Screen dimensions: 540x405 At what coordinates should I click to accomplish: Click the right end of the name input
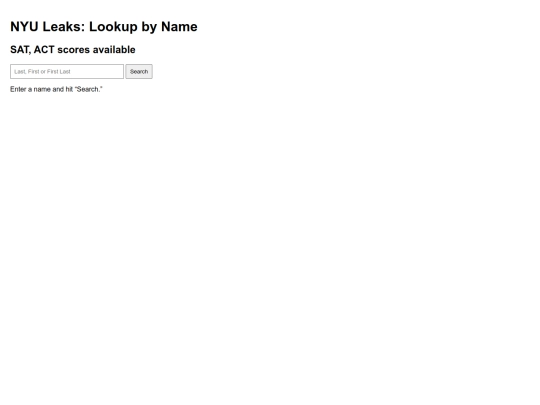(119, 72)
